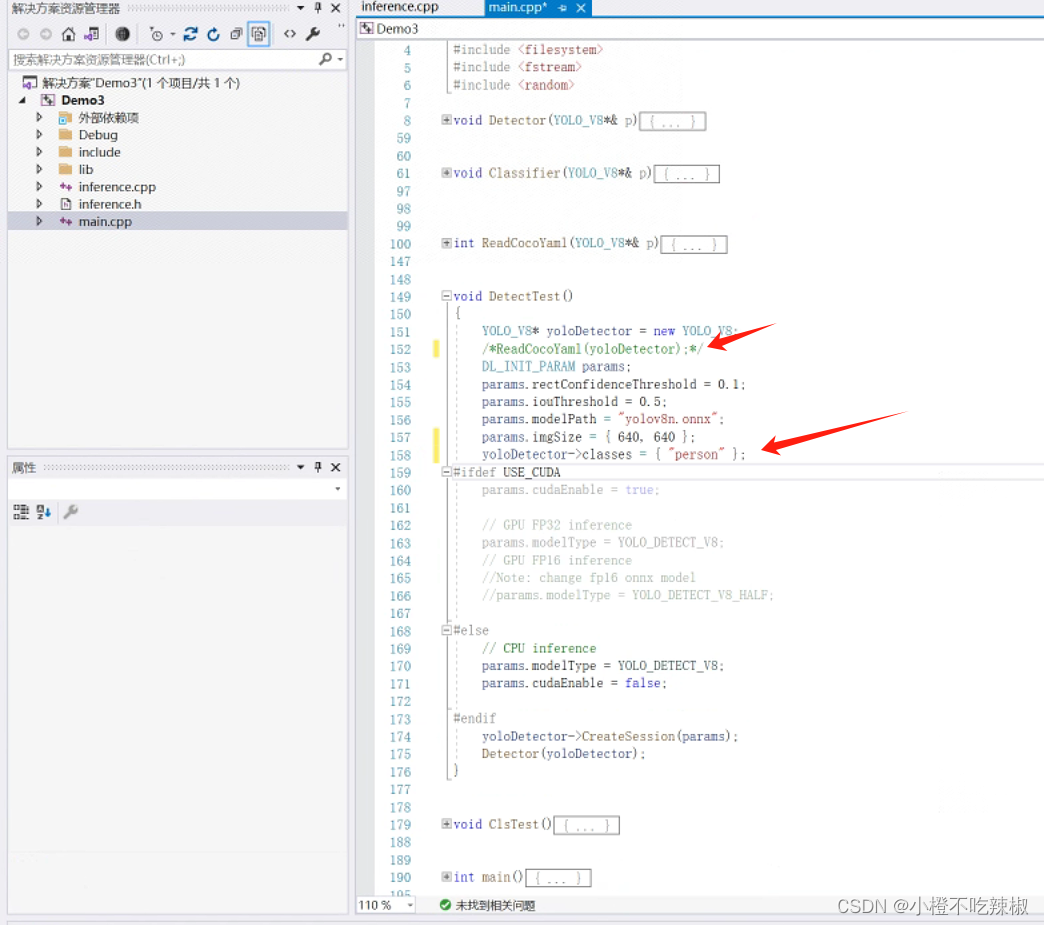Open the Solution Explorer window position dropdown
1044x925 pixels.
(x=300, y=8)
